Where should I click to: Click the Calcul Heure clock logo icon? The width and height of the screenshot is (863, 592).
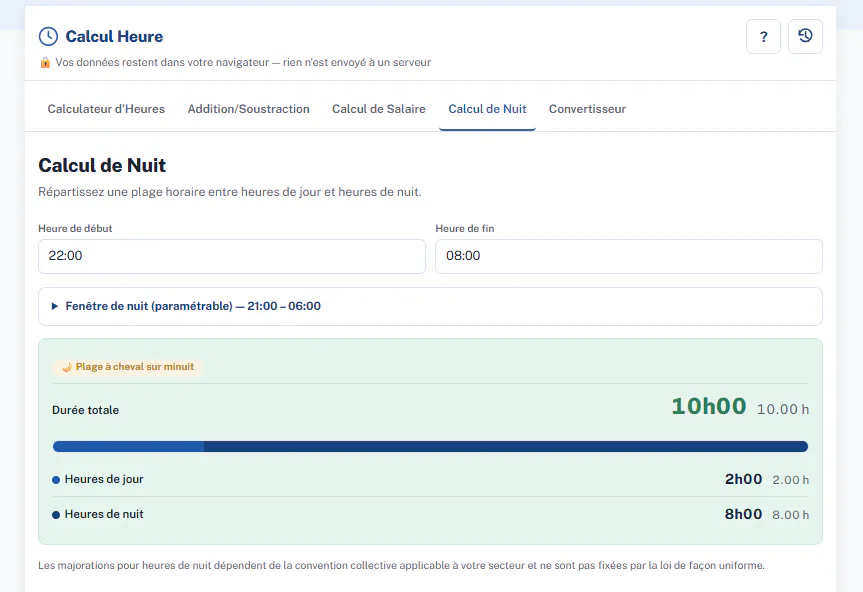[x=48, y=36]
